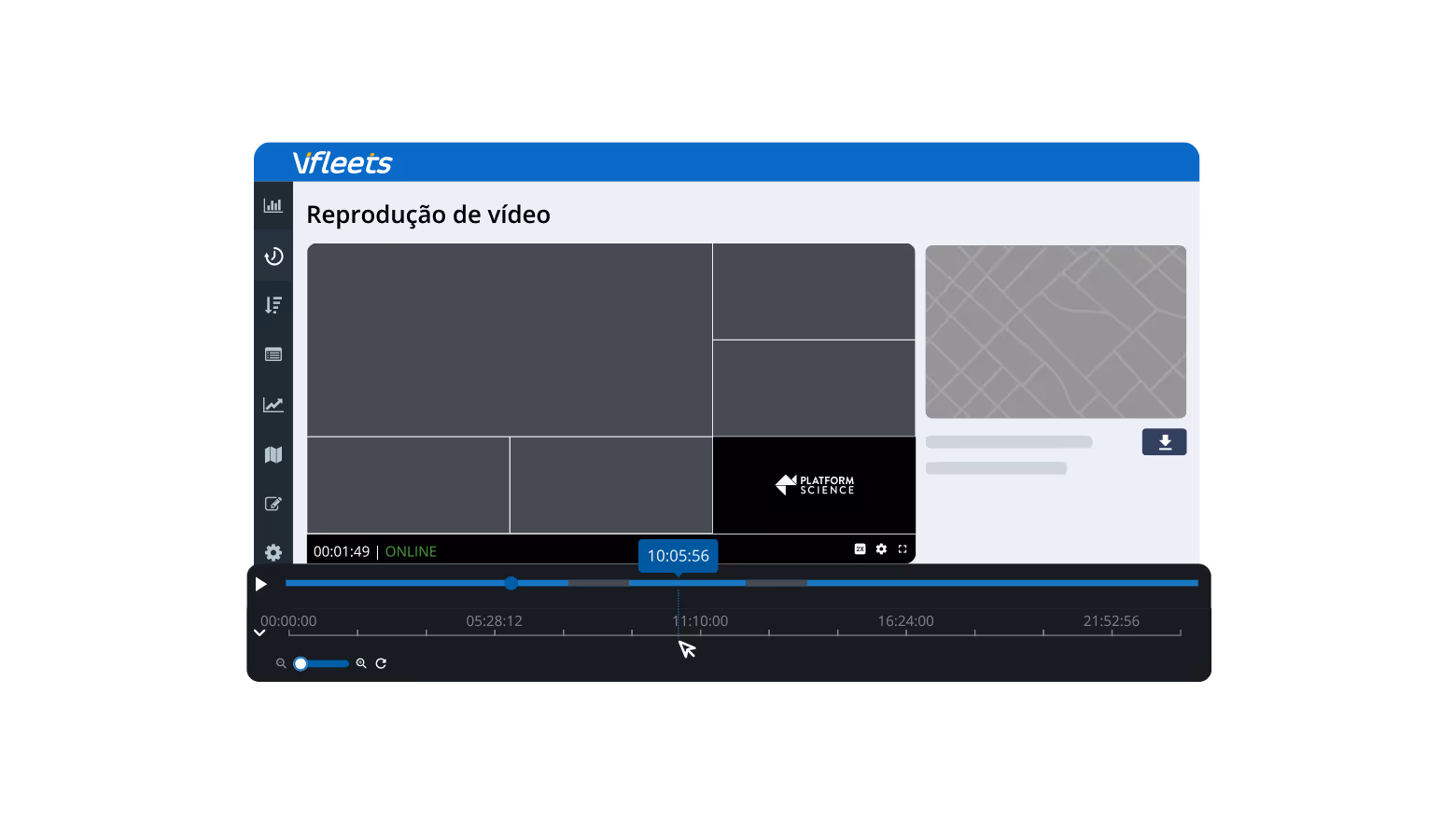This screenshot has height=819, width=1456.
Task: Click the edit/notes icon in the sidebar
Action: pyautogui.click(x=273, y=503)
